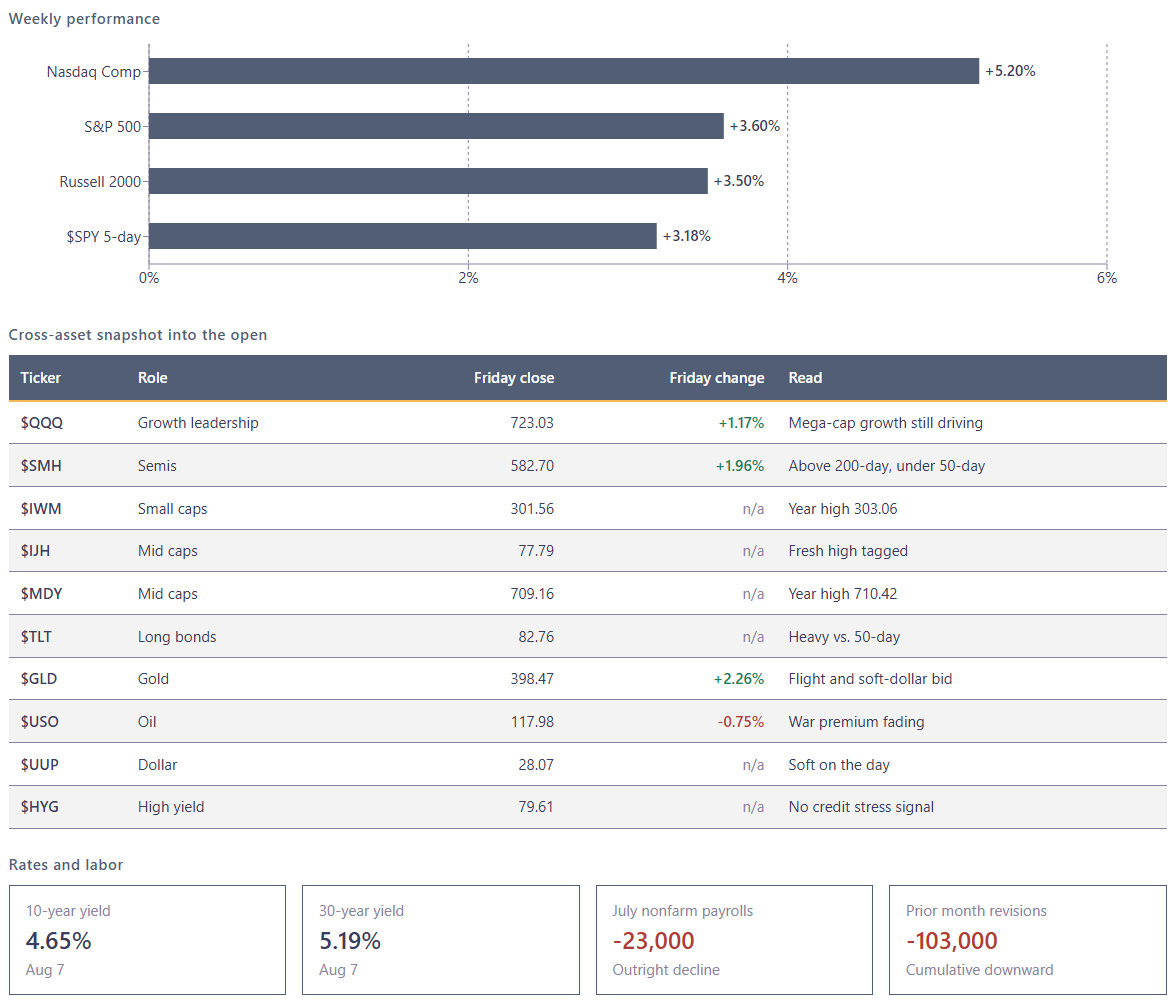Select the $HYG ticker cell
Screen dimensions: 1176x1004
click(x=40, y=808)
